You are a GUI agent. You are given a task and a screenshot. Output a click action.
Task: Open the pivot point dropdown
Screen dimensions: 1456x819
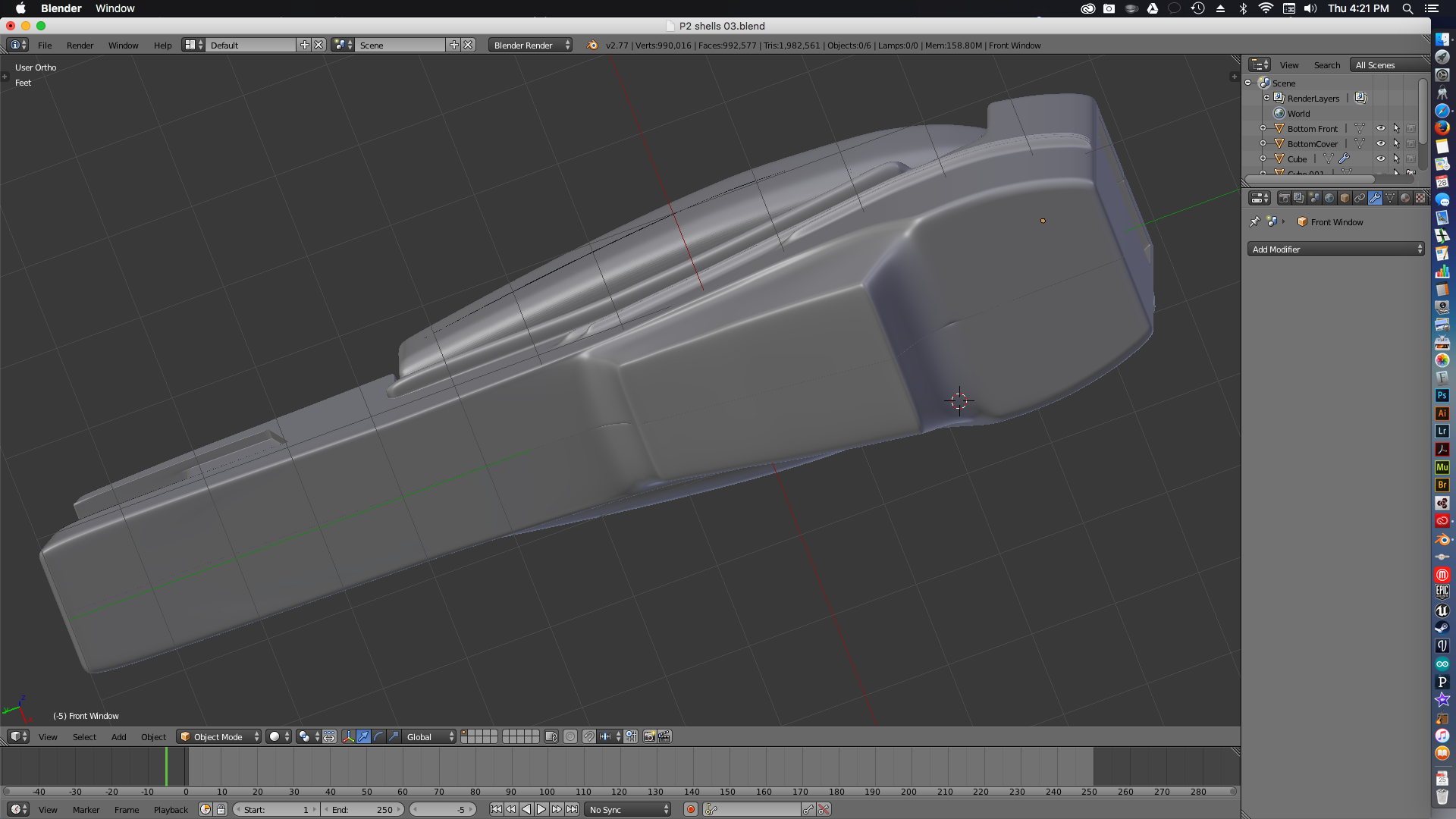[x=309, y=736]
